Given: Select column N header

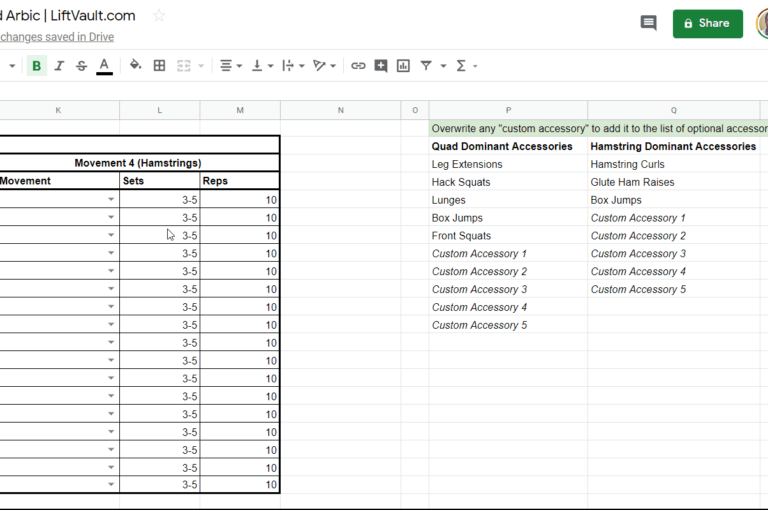Looking at the screenshot, I should point(340,110).
